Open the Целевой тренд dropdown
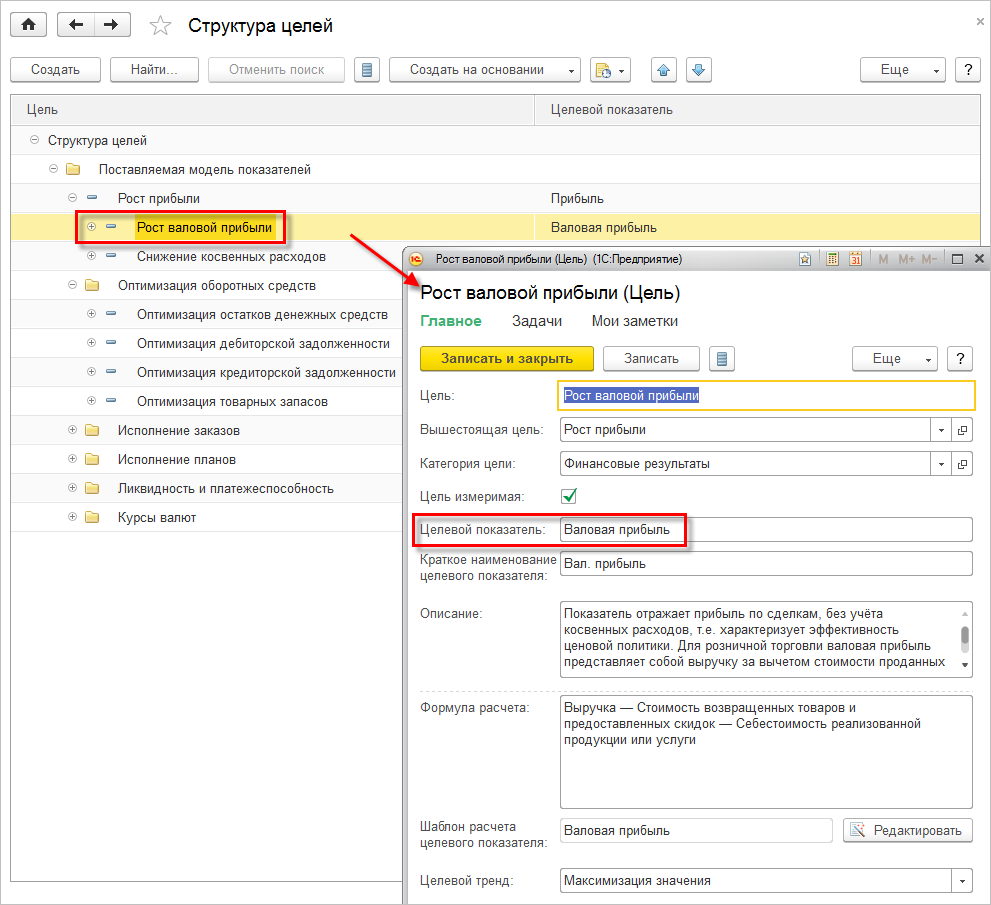This screenshot has height=905, width=991. coord(962,880)
